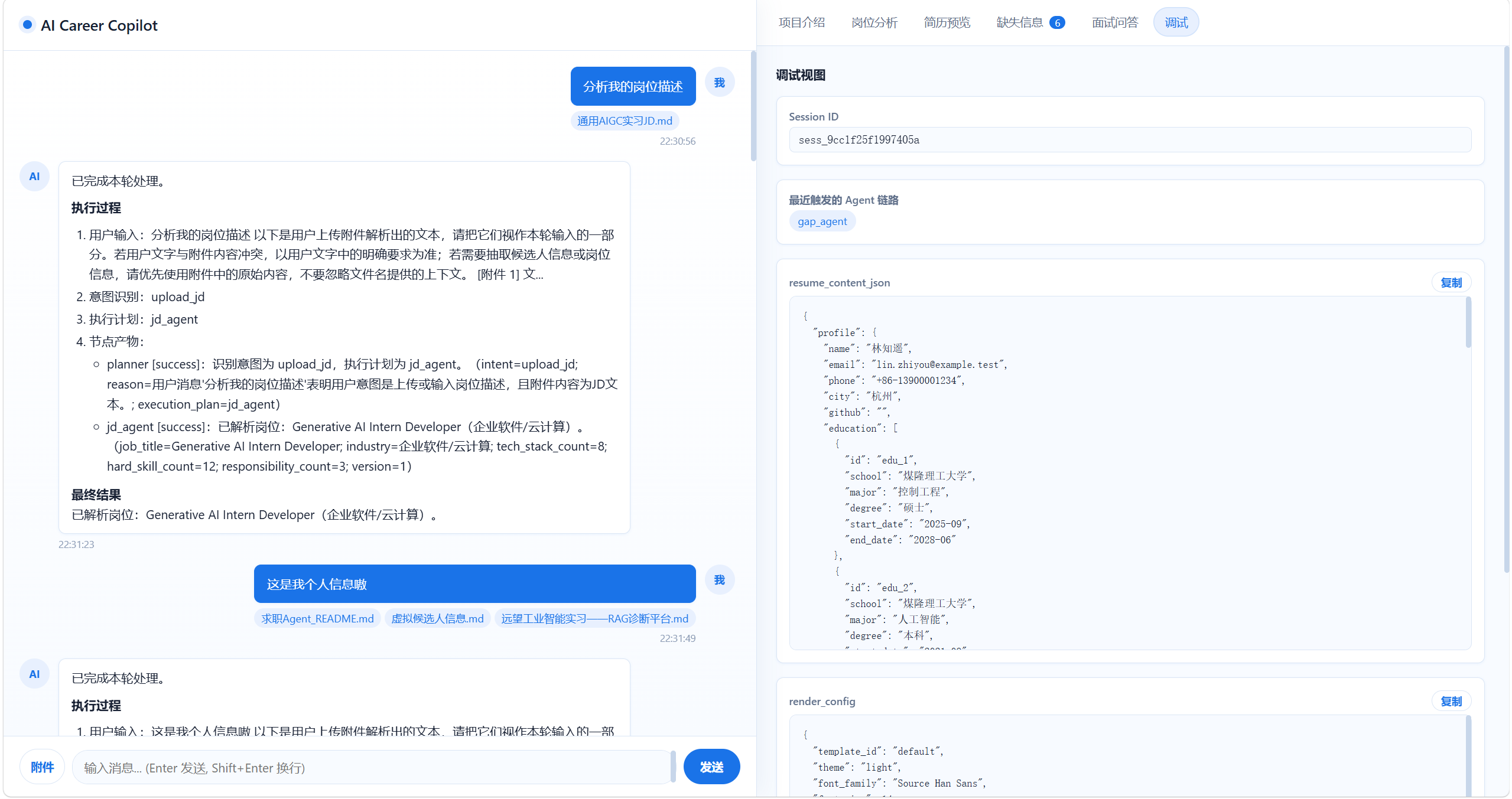Click the '调试视图' heading
This screenshot has height=799, width=1512.
[801, 76]
